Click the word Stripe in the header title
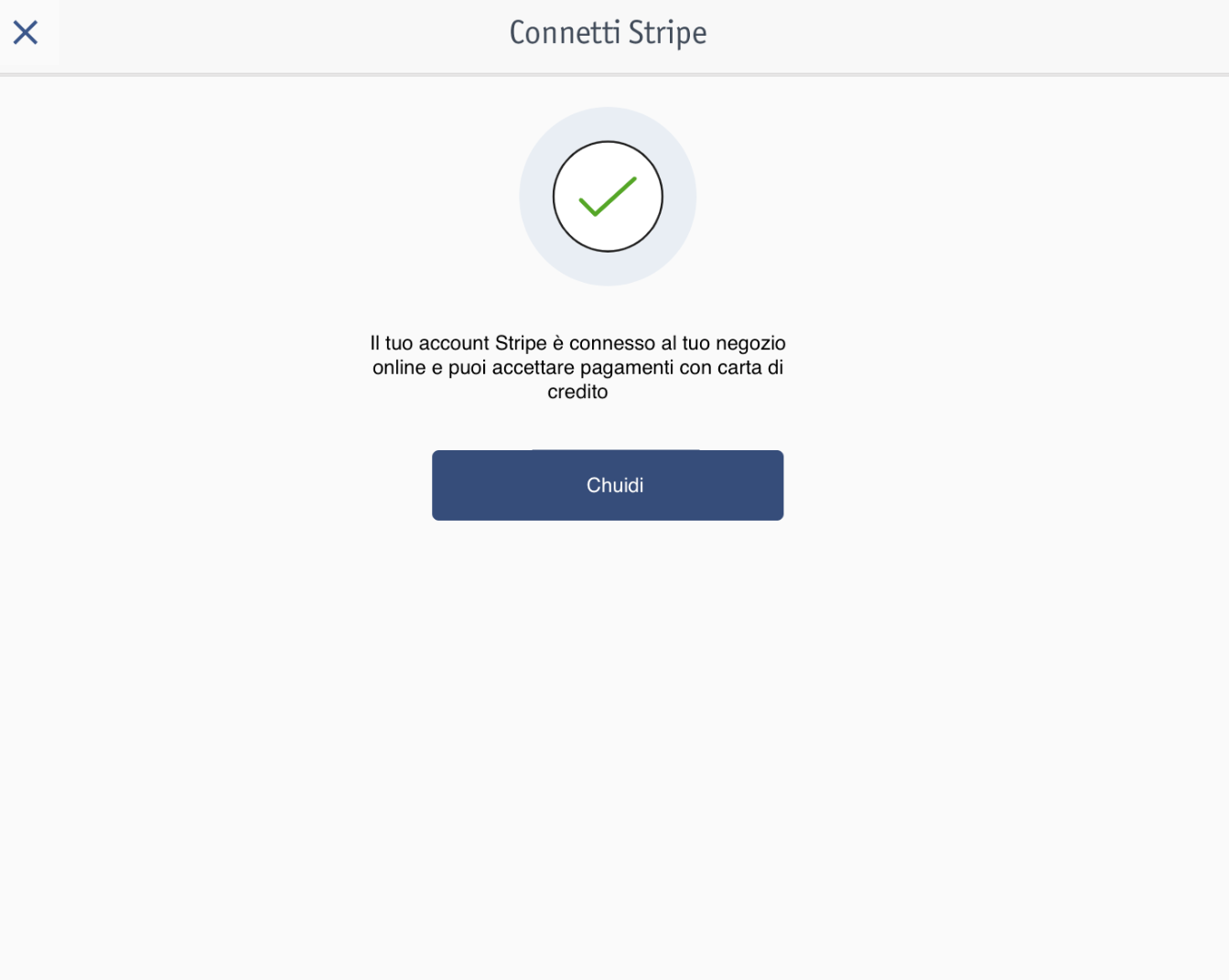Viewport: 1229px width, 980px height. (667, 33)
